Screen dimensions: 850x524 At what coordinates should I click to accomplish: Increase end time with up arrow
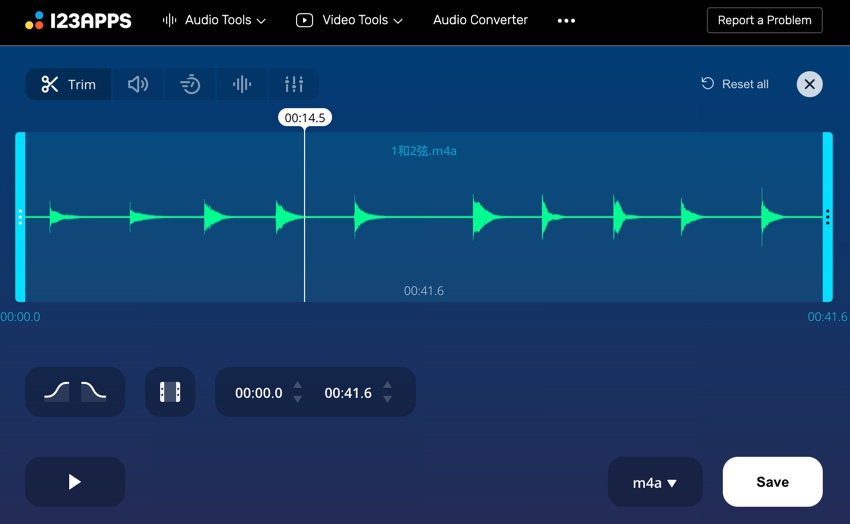tap(387, 385)
